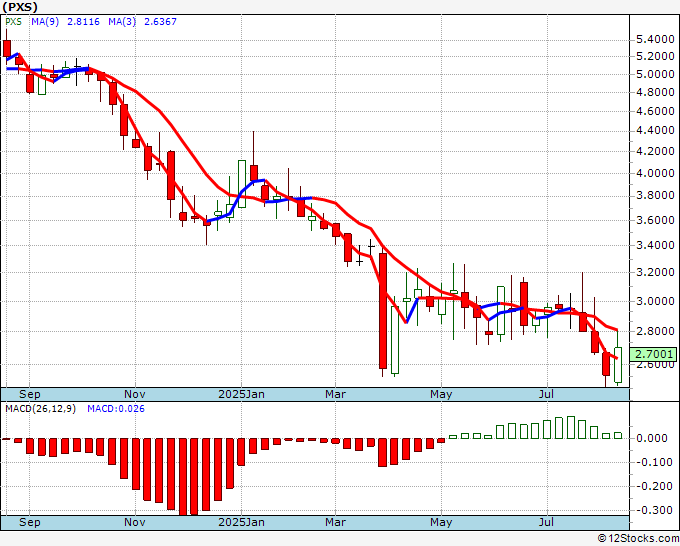Click the 4.0000 price axis label
The image size is (680, 546).
tap(655, 173)
